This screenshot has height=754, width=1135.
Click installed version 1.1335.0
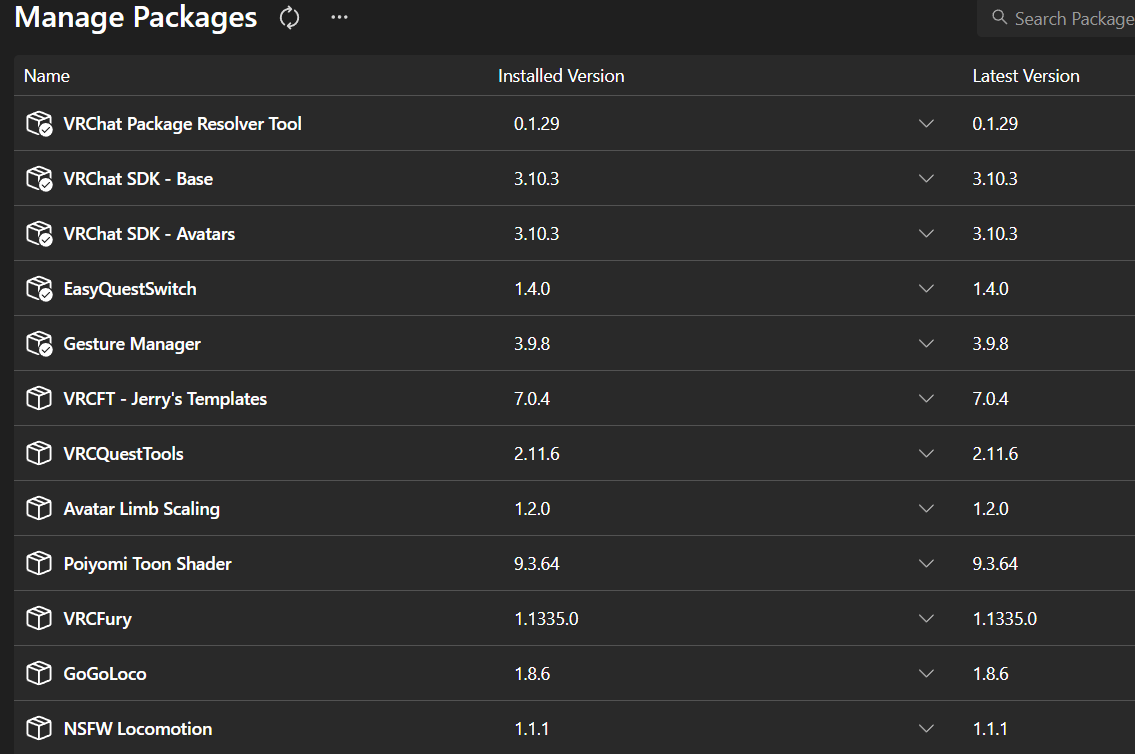pos(547,619)
